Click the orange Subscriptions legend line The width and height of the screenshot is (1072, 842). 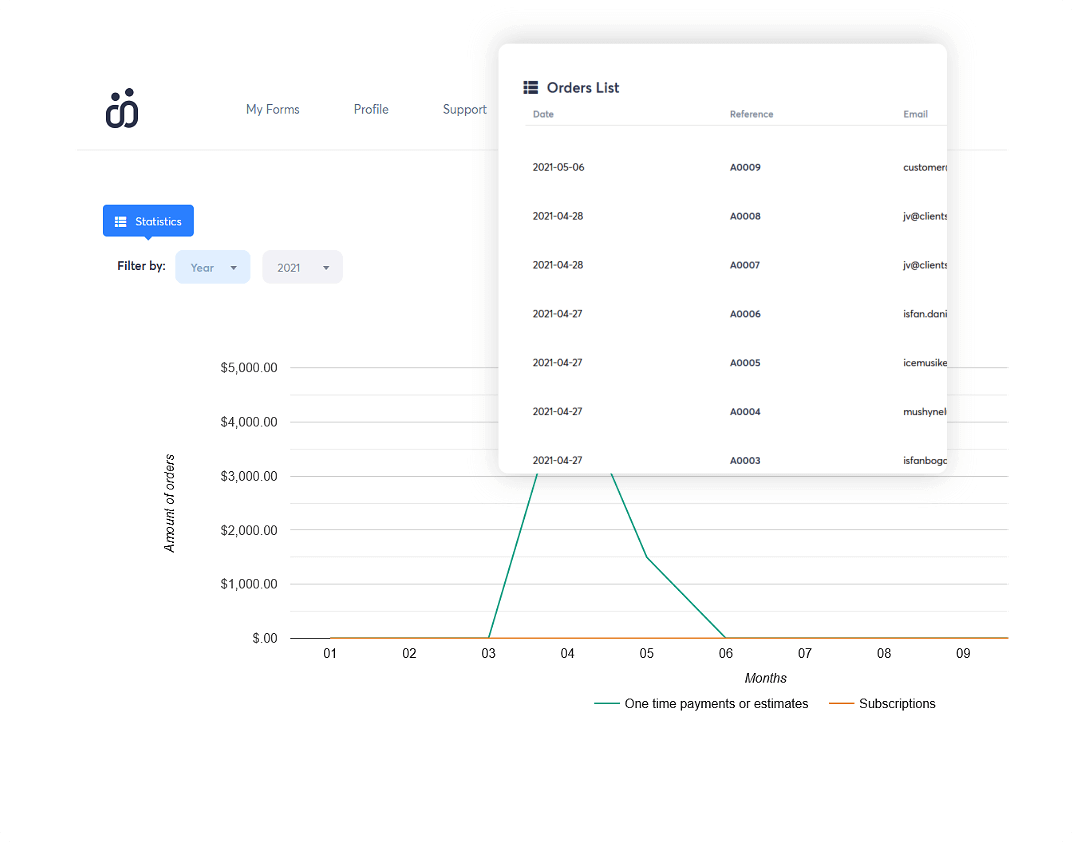point(841,703)
